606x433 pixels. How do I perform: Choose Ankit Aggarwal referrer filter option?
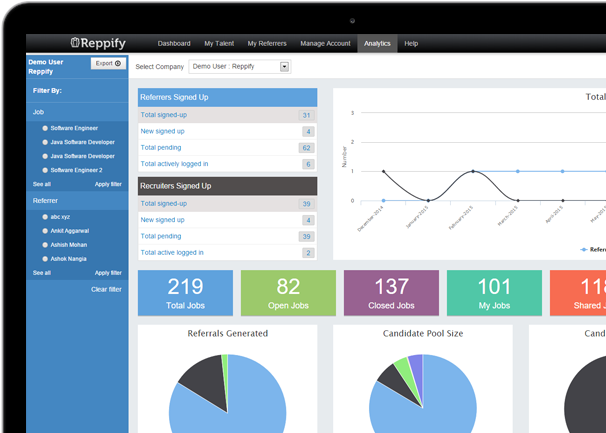point(45,231)
